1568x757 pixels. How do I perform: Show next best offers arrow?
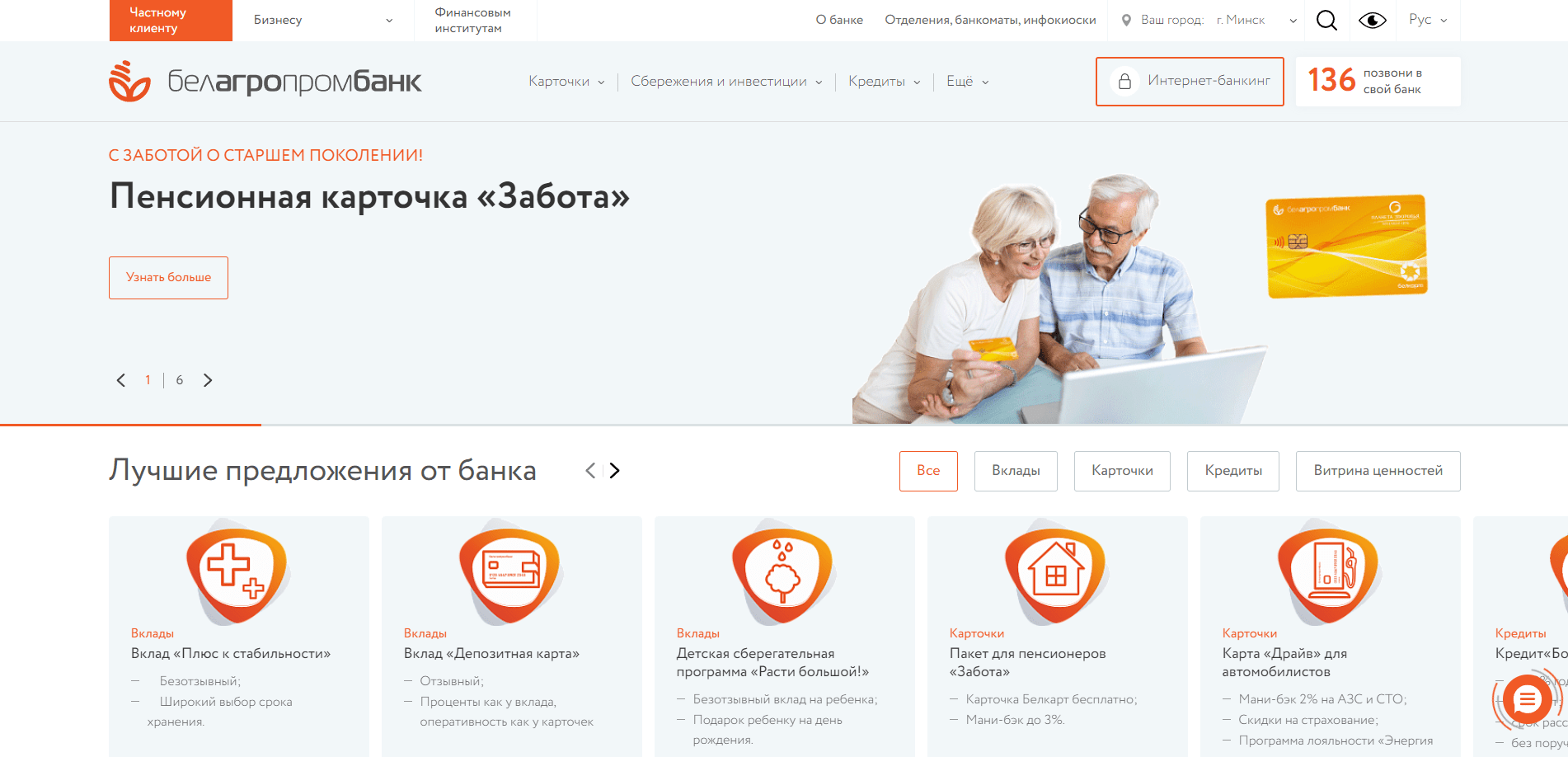click(x=614, y=470)
